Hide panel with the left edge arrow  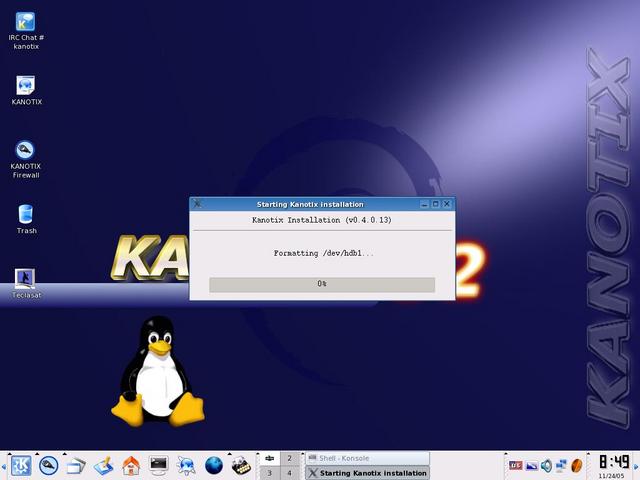pyautogui.click(x=4, y=466)
